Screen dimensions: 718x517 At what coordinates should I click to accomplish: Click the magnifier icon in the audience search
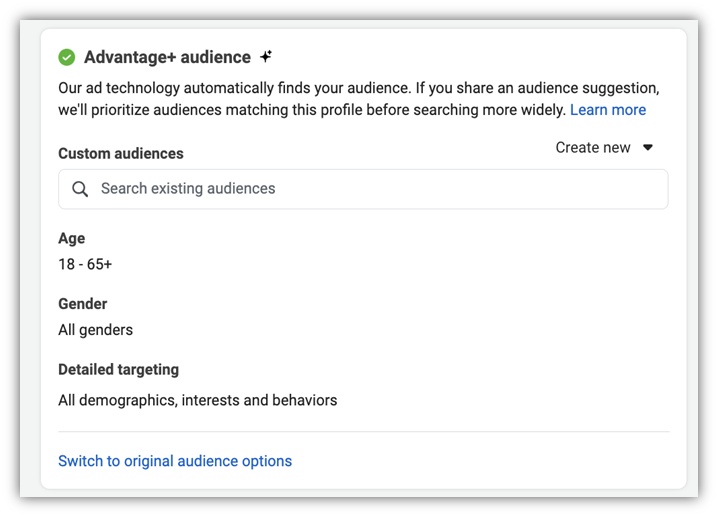80,189
